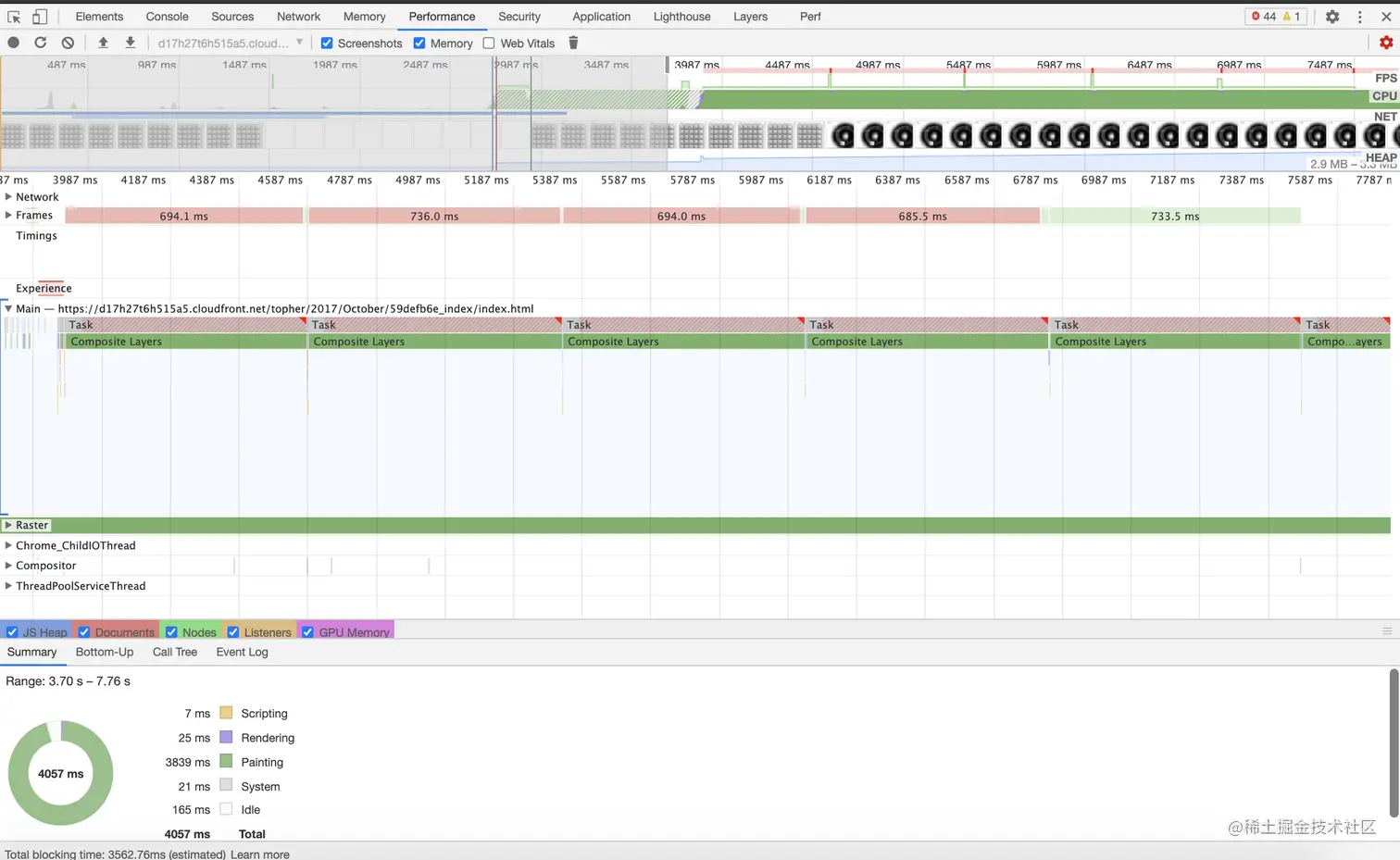Select the 736.0 ms frame bar
The image size is (1400, 860).
coord(434,216)
